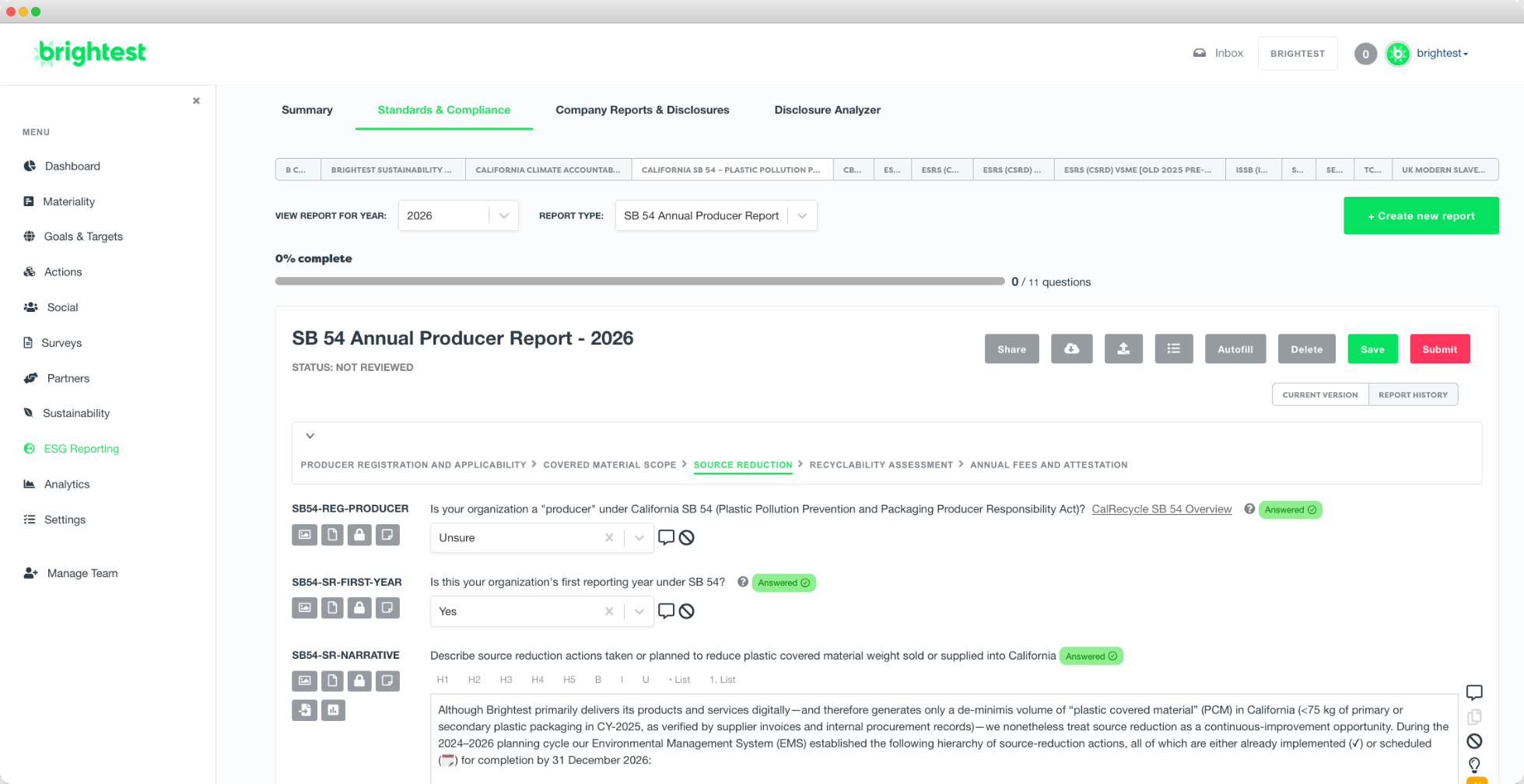Screen dimensions: 1524x784
Task: Attach document to SB54-REG-PRODUCER question
Action: pyautogui.click(x=332, y=535)
